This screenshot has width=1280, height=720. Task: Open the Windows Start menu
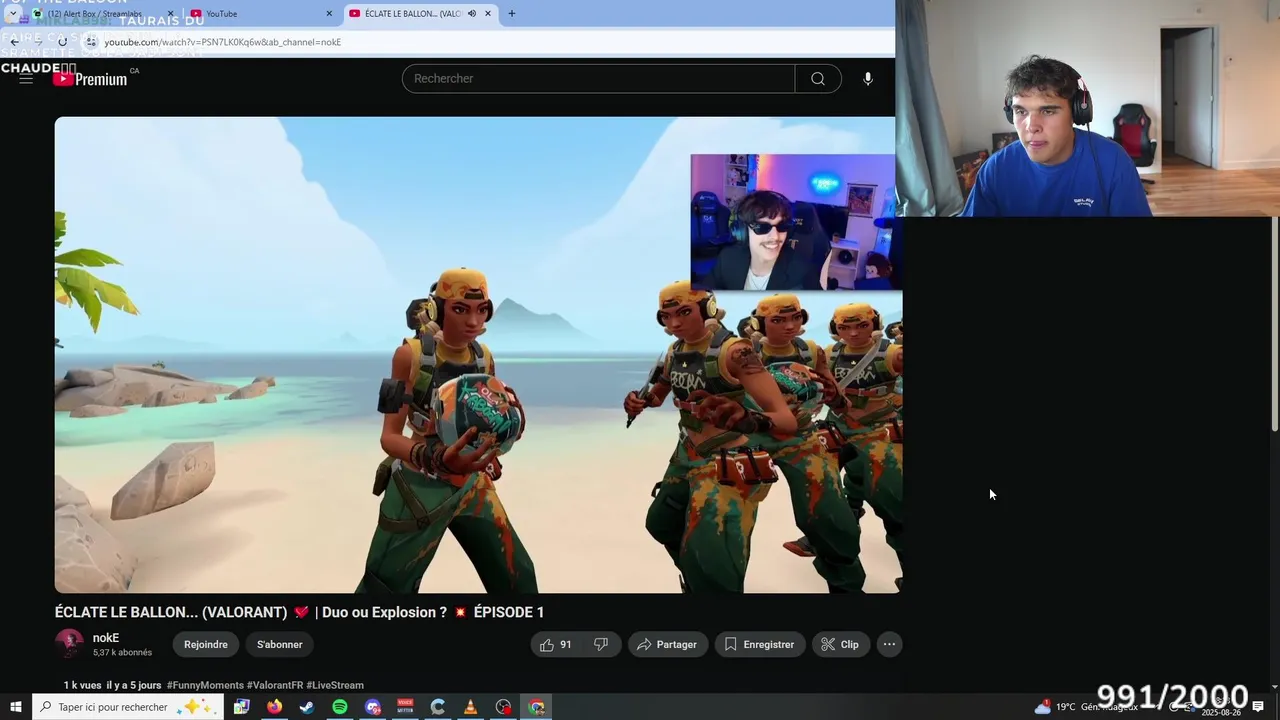tap(16, 707)
